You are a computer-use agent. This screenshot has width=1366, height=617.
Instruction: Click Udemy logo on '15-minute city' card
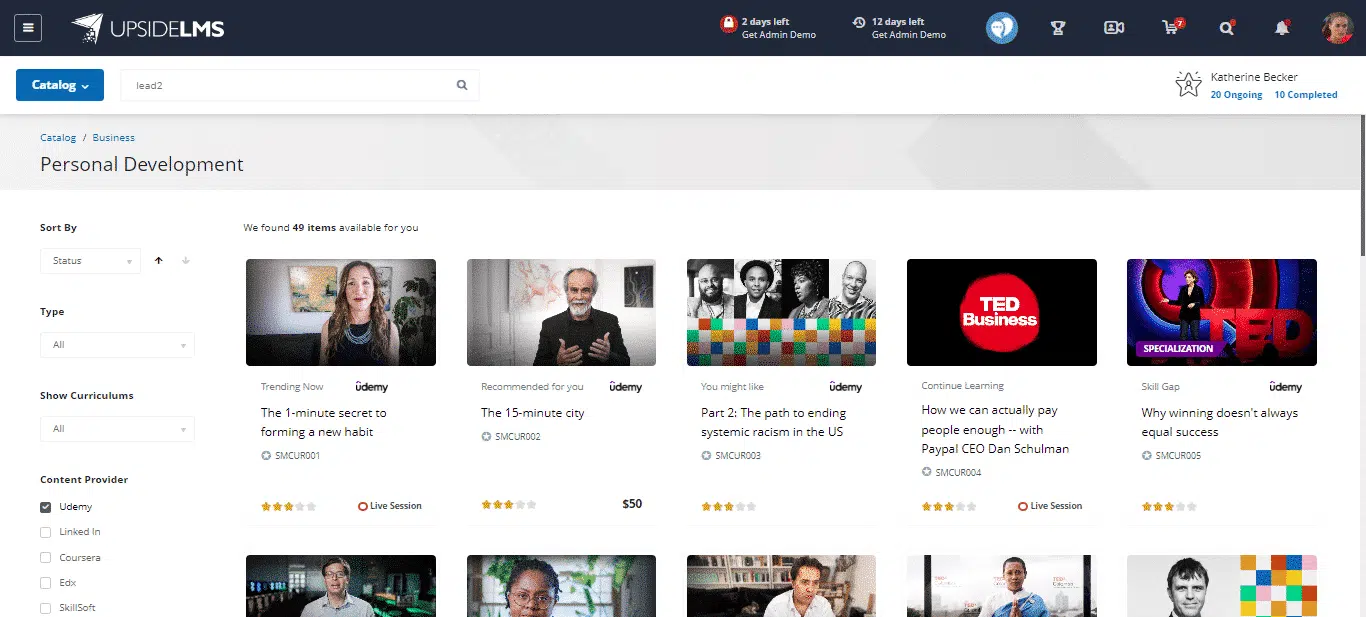pyautogui.click(x=625, y=387)
